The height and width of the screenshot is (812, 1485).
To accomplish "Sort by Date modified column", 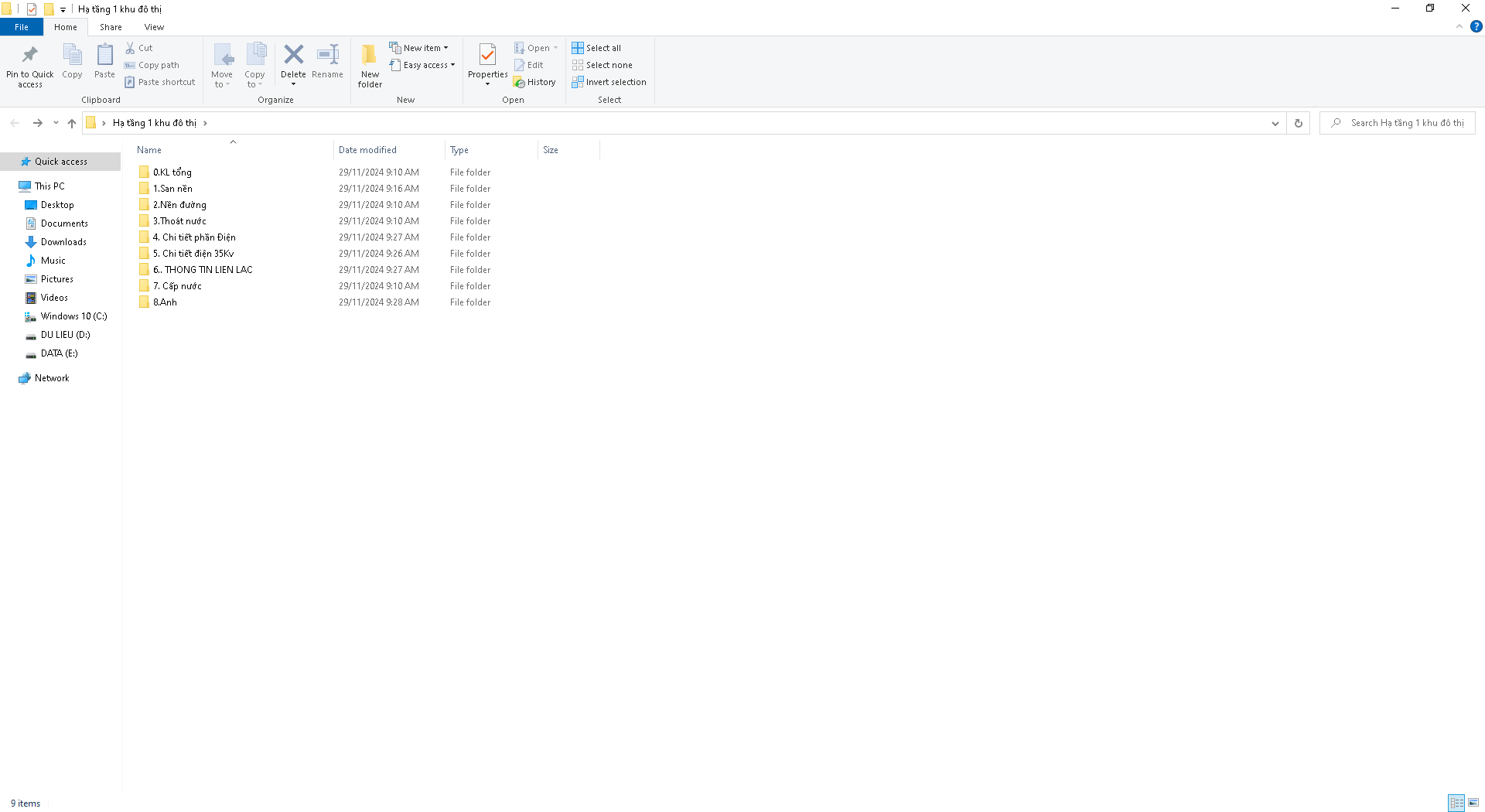I will [x=390, y=150].
